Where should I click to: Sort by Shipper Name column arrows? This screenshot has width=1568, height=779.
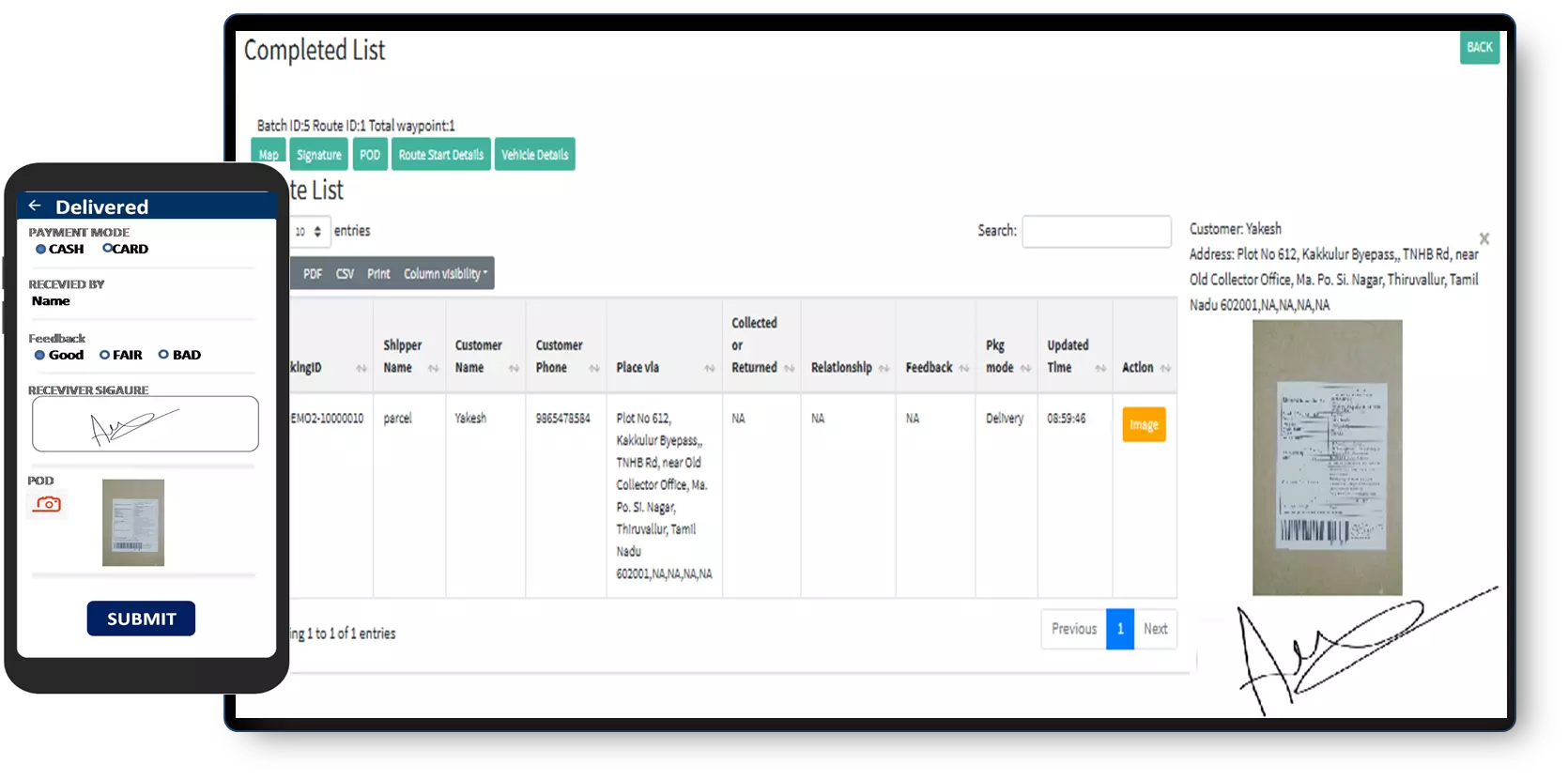pyautogui.click(x=433, y=368)
